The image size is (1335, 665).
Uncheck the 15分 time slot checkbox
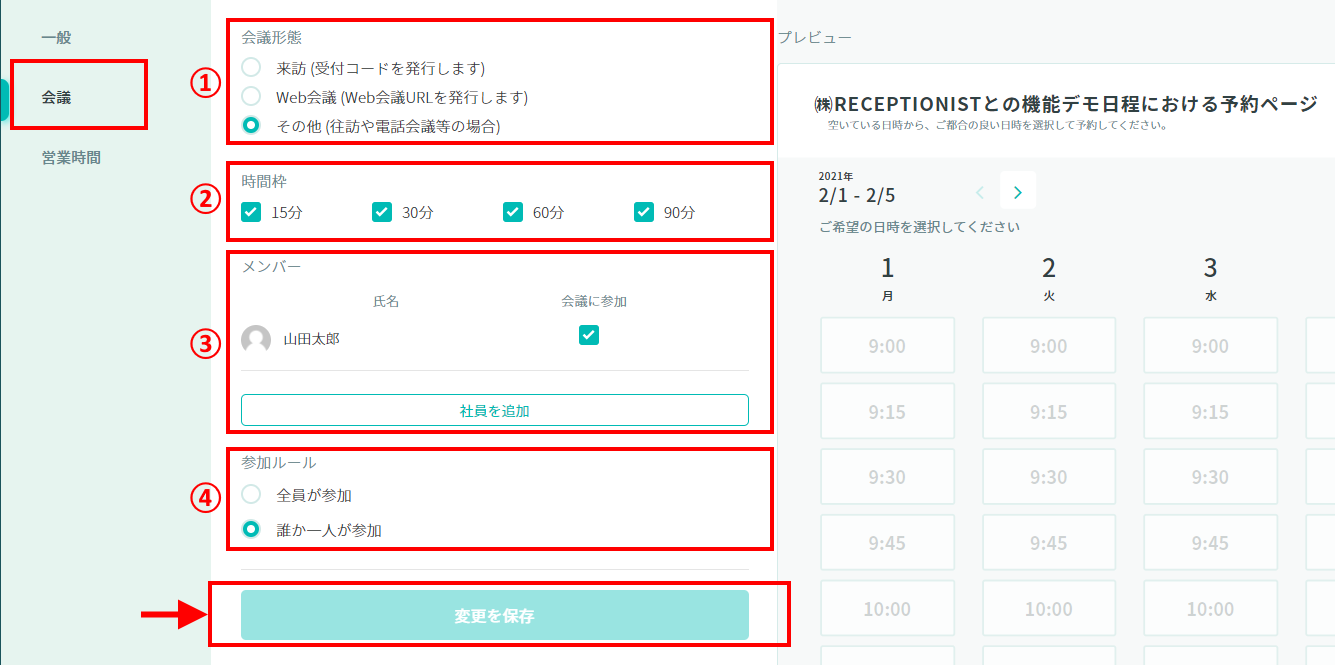251,212
